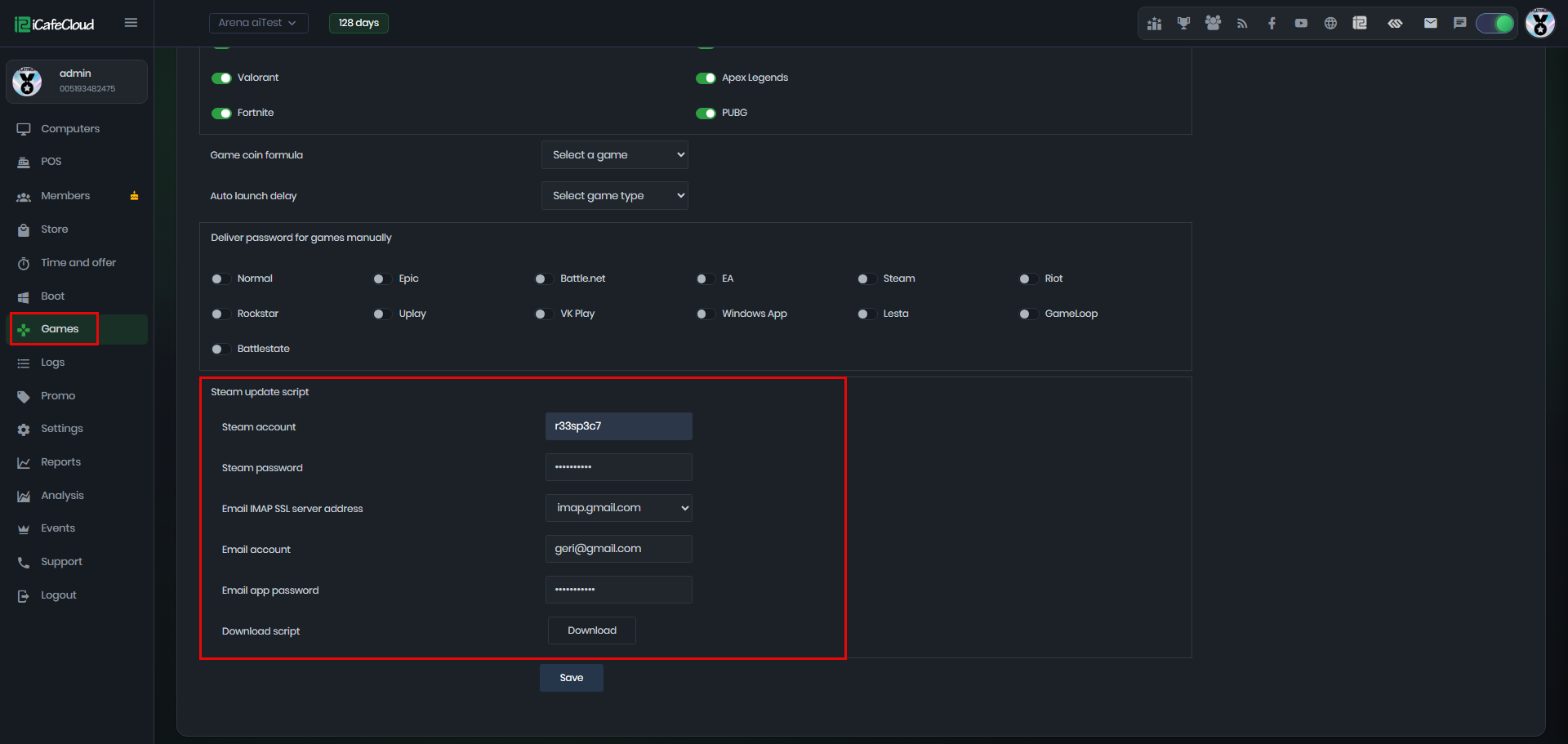The height and width of the screenshot is (744, 1568).
Task: Enable the EA manual password toggle
Action: (x=706, y=279)
